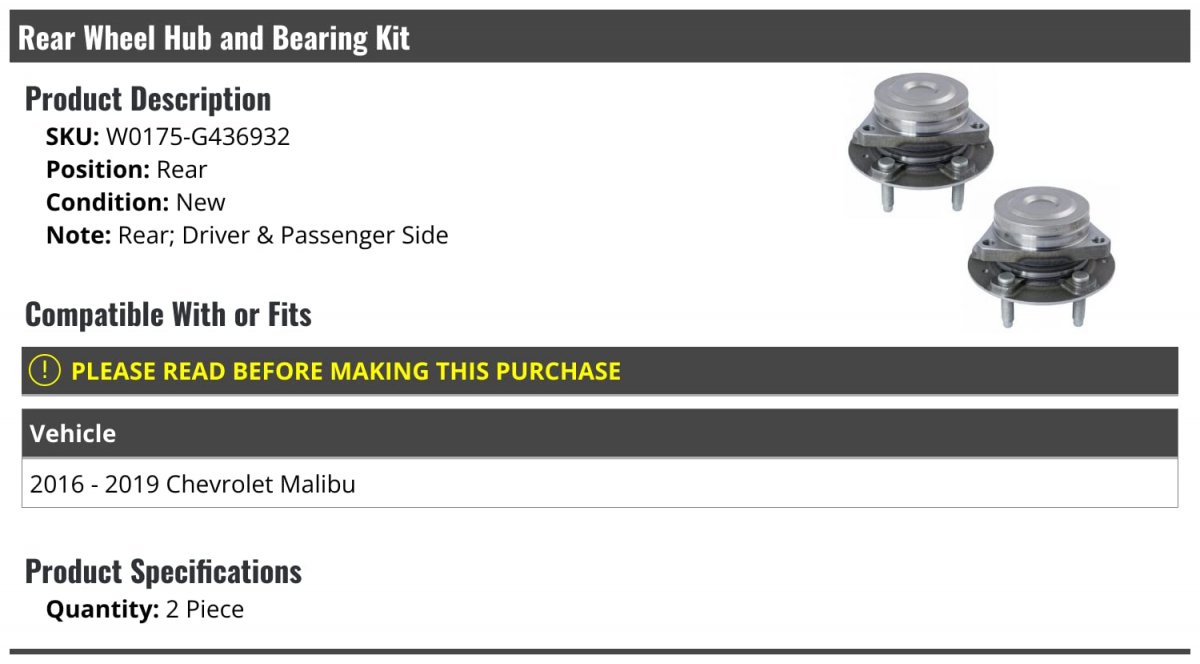Click the PLEASE READ BEFORE MAKING THIS PURCHASE banner
1200x664 pixels.
[x=346, y=371]
